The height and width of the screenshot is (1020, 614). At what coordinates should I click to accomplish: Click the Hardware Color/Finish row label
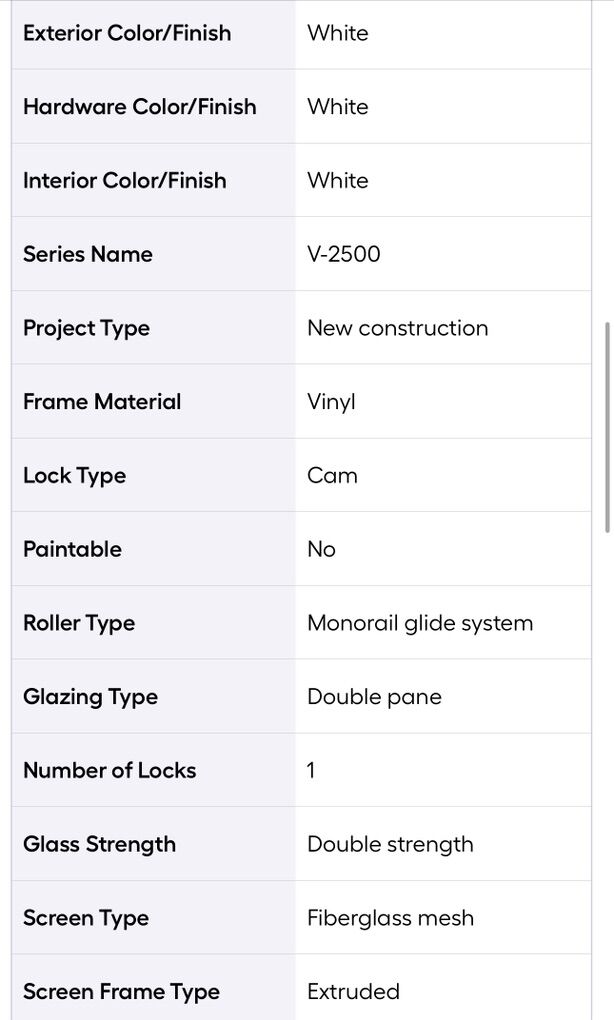[139, 107]
